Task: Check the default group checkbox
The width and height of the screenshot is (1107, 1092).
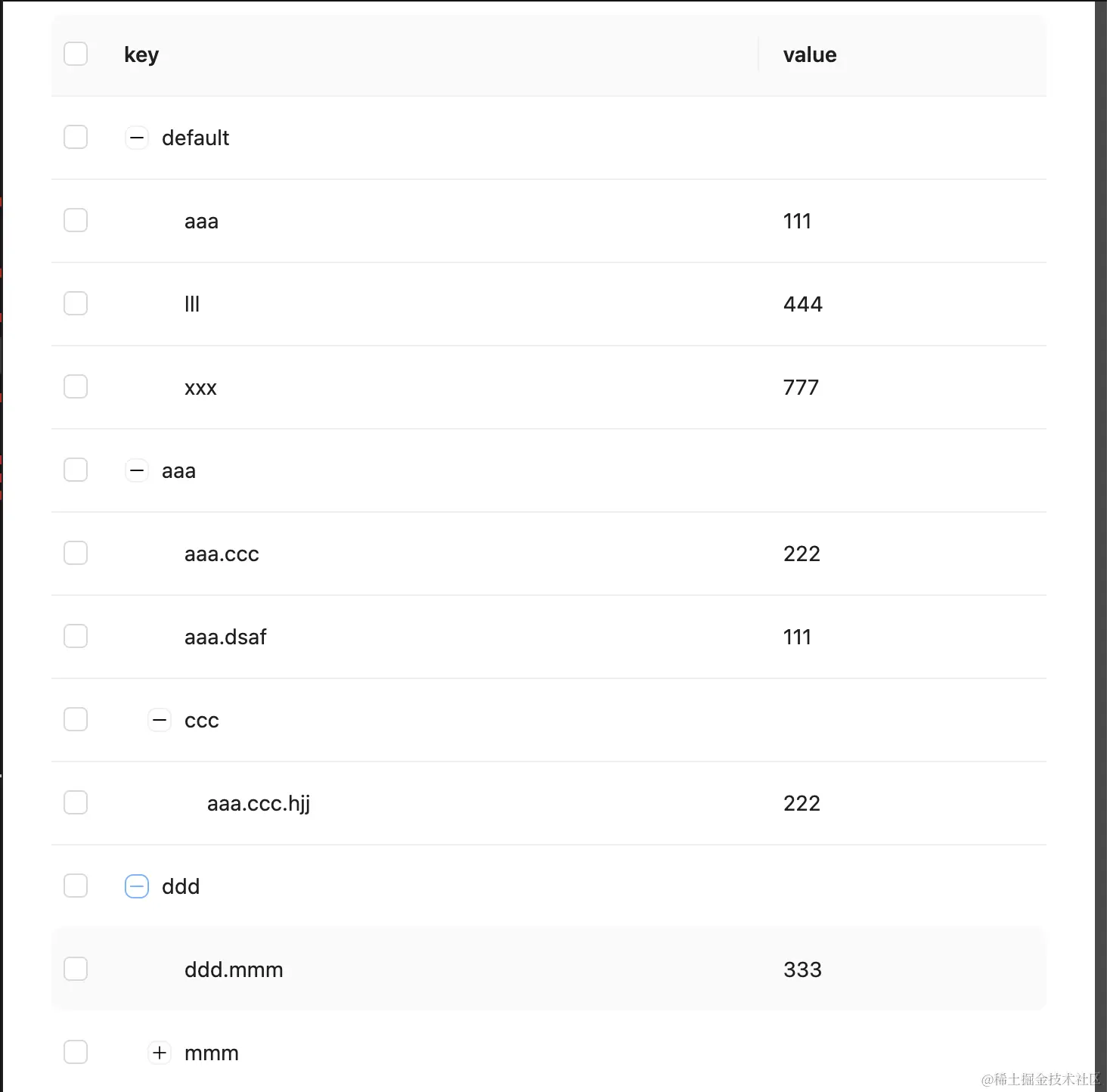Action: click(x=76, y=138)
